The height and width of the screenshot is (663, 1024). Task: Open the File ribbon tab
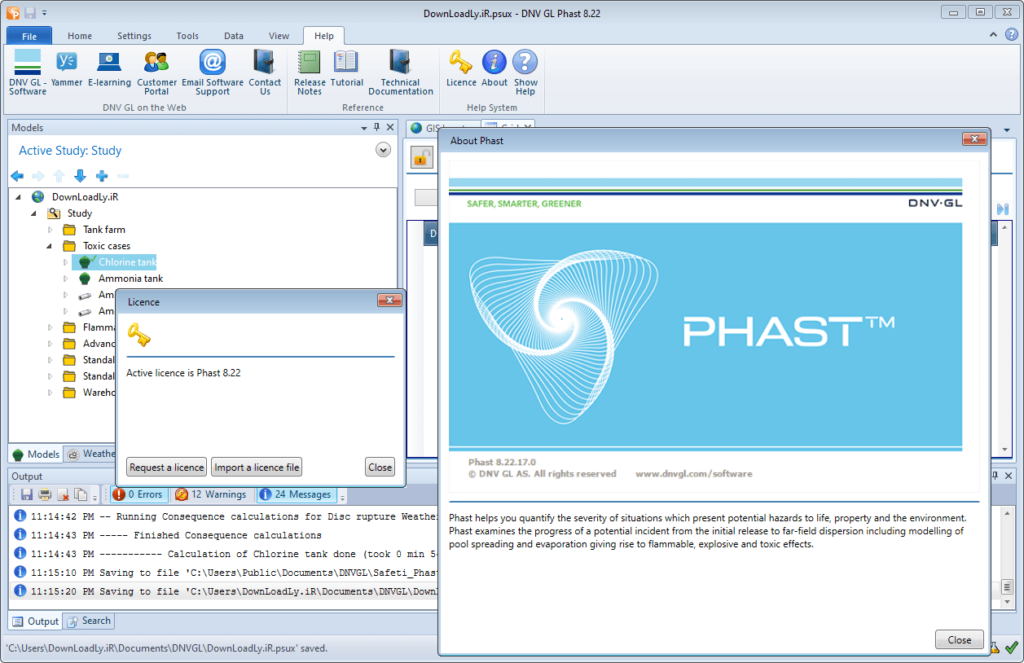click(x=29, y=36)
